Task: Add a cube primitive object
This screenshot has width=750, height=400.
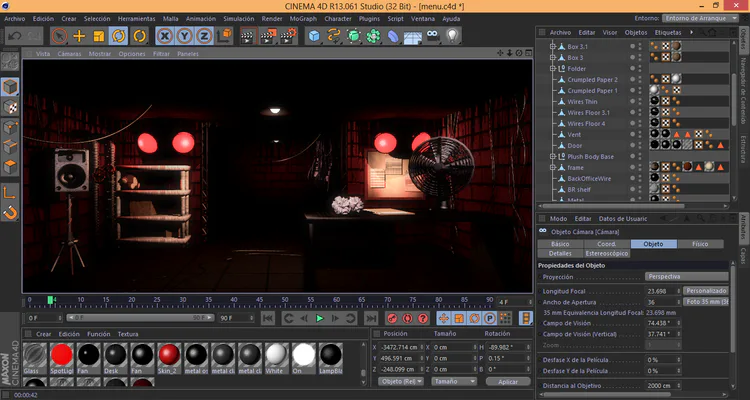Action: click(x=314, y=36)
